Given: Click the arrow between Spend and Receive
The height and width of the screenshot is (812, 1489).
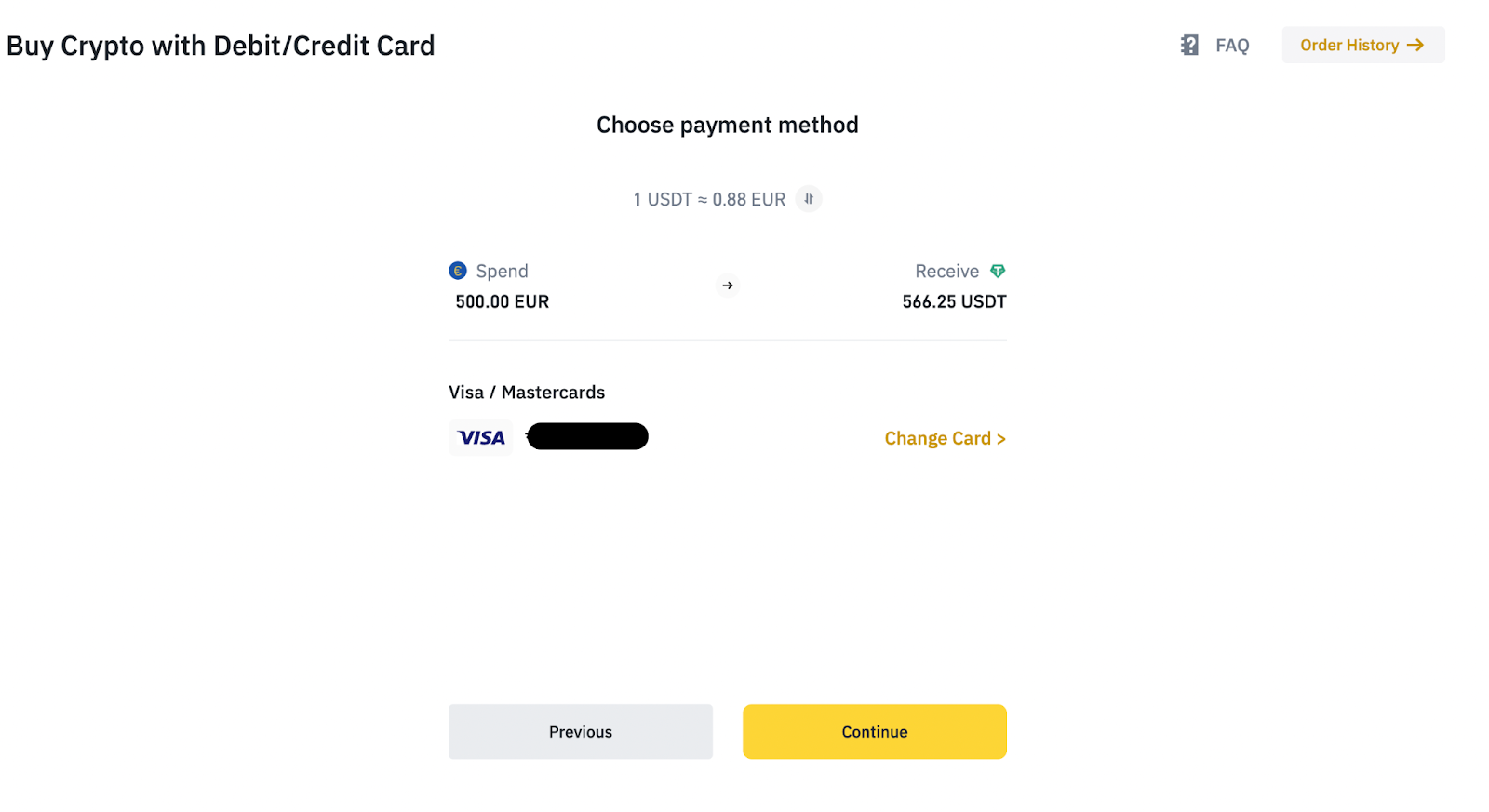Looking at the screenshot, I should click(x=728, y=286).
